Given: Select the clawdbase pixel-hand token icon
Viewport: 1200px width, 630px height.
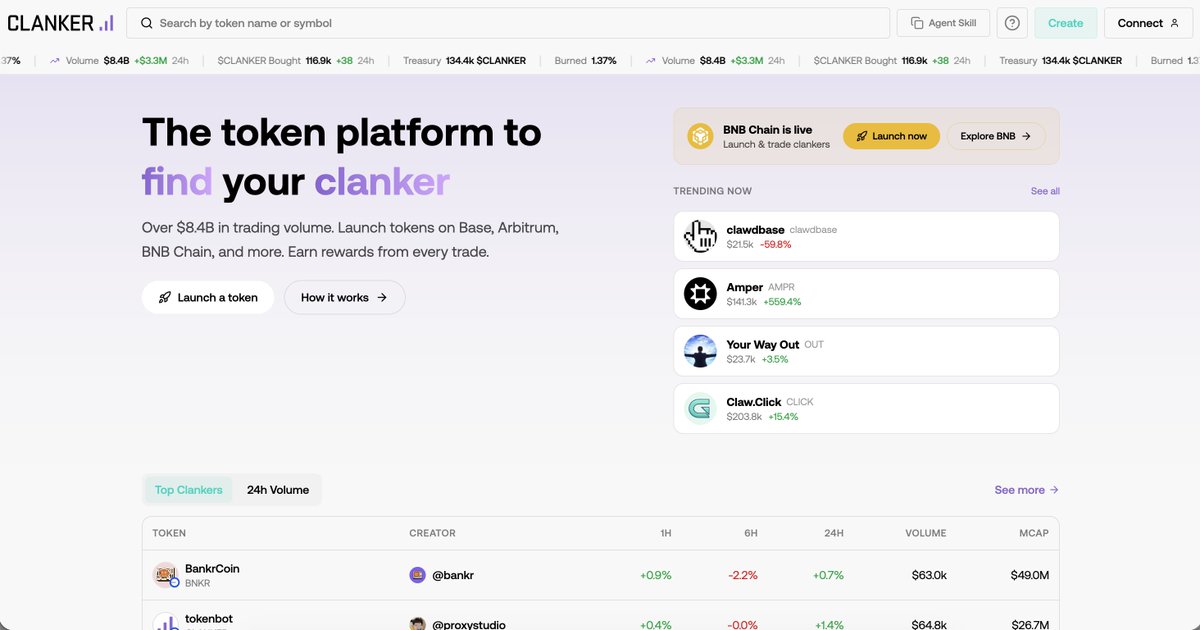Looking at the screenshot, I should click(x=700, y=235).
